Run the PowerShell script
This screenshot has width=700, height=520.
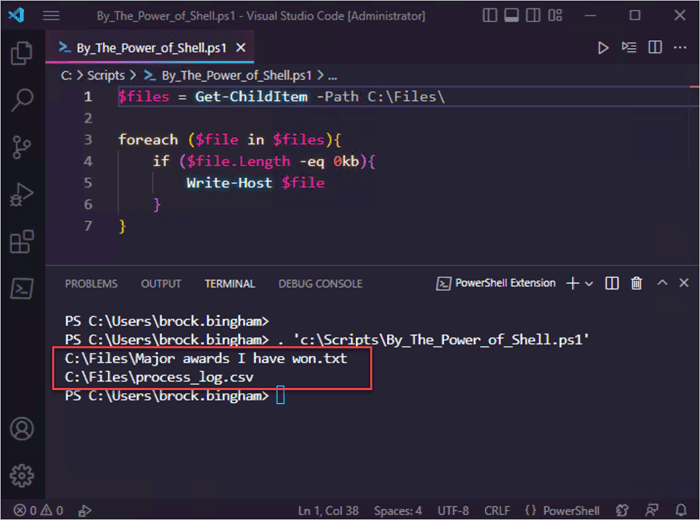coord(603,47)
